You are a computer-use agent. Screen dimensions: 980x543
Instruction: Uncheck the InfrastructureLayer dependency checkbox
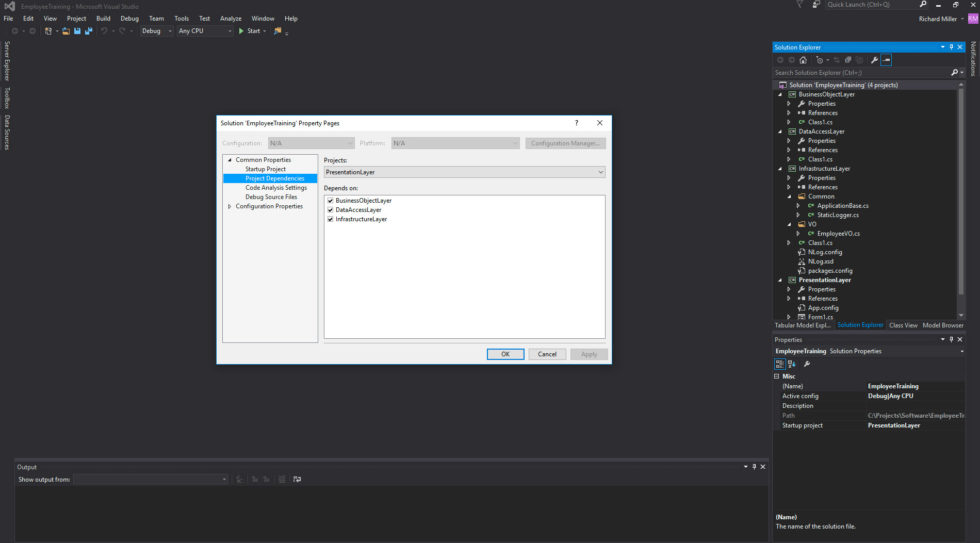pos(330,219)
